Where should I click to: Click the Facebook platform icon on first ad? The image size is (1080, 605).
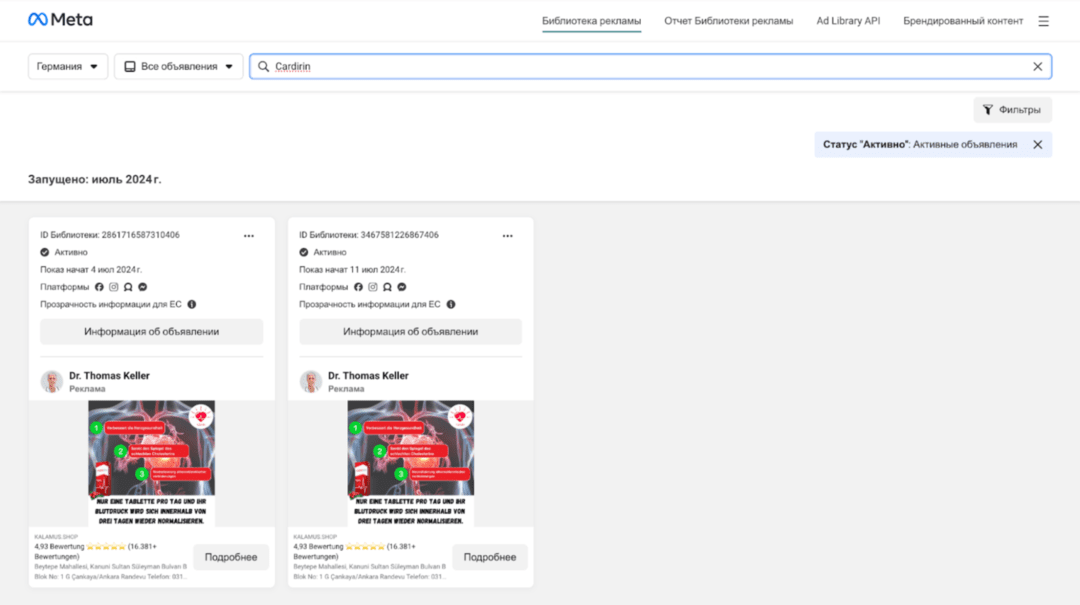98,287
